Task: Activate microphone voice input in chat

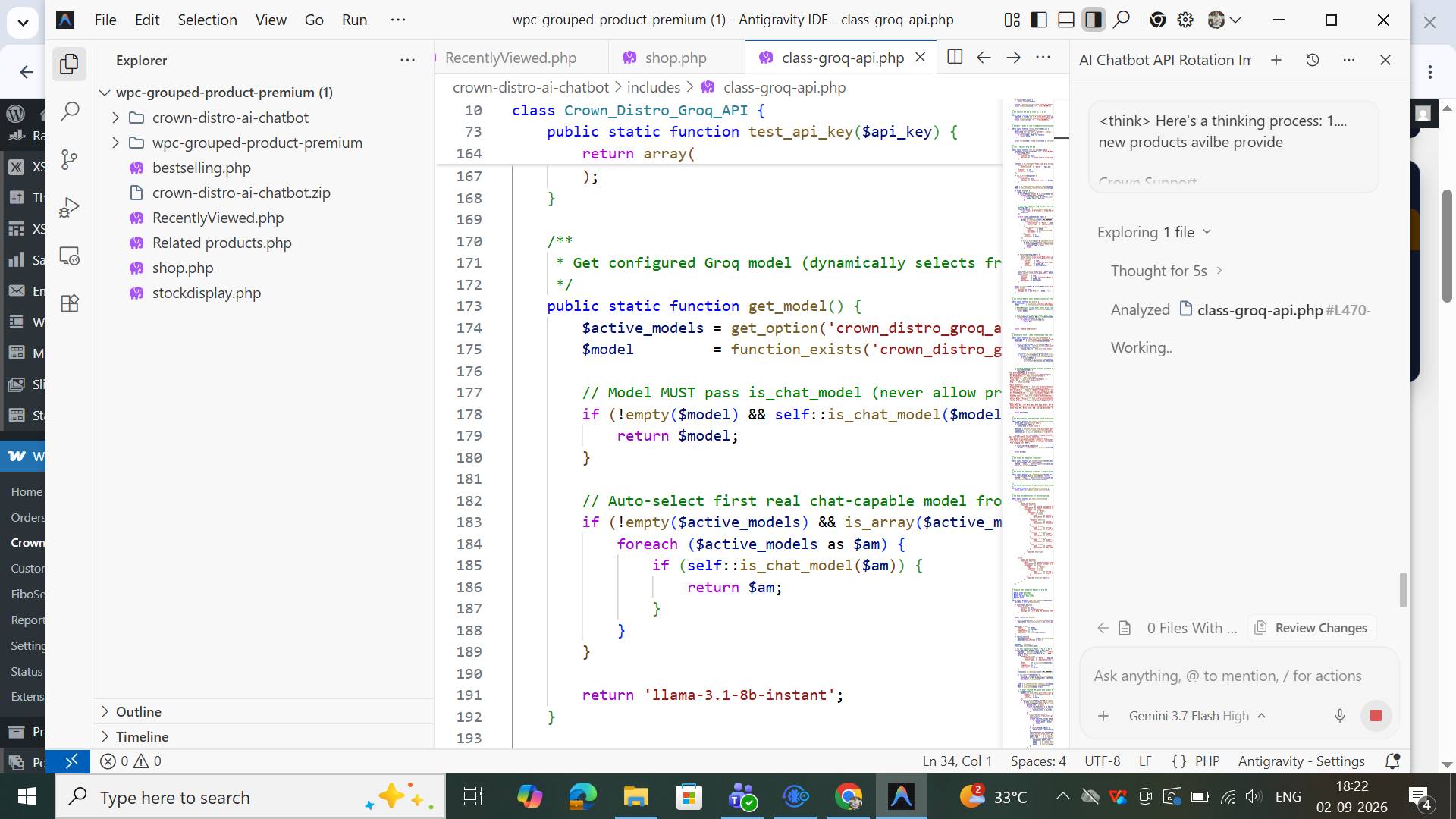Action: pos(1340,715)
